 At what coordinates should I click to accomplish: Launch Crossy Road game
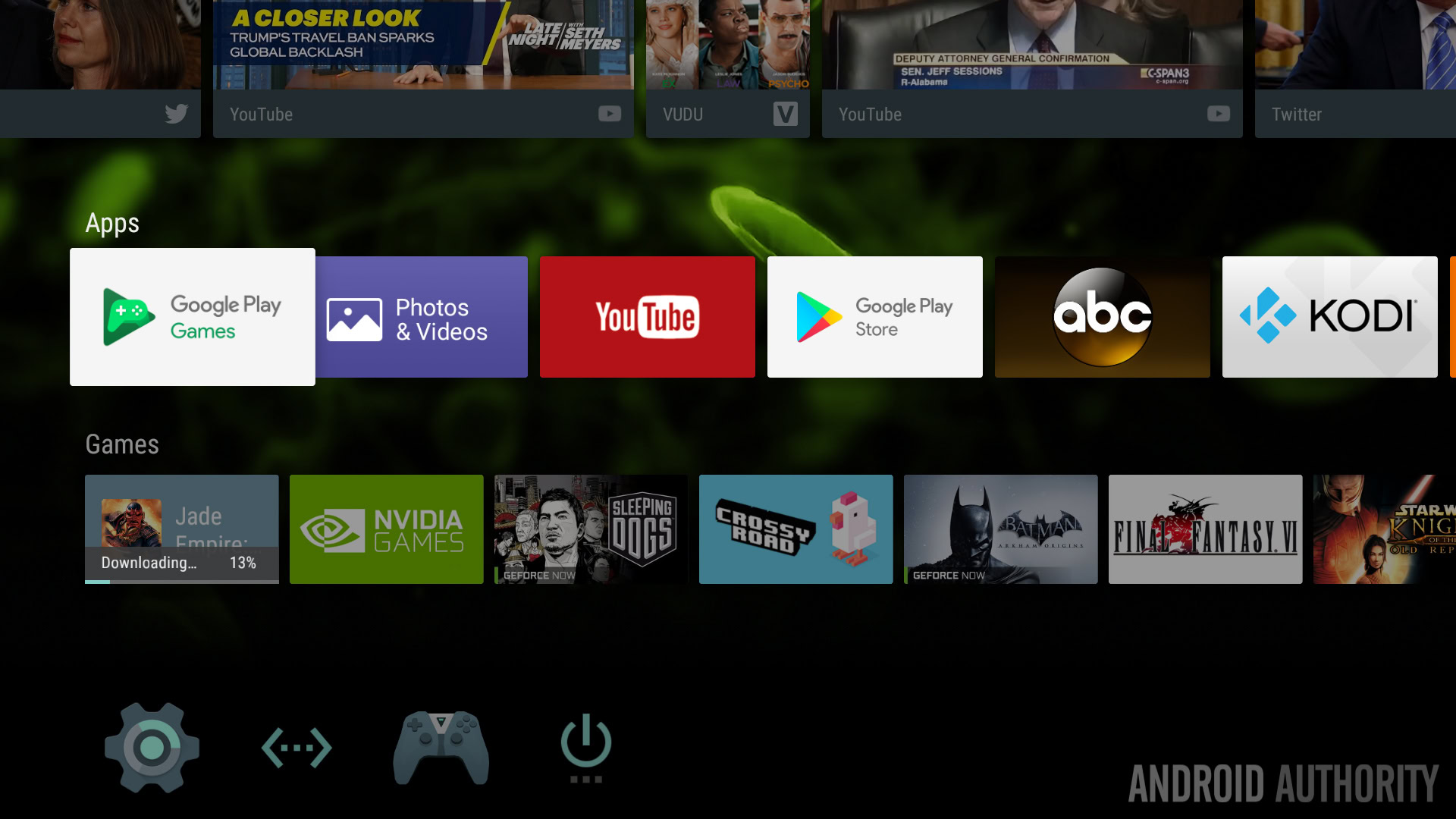click(796, 529)
